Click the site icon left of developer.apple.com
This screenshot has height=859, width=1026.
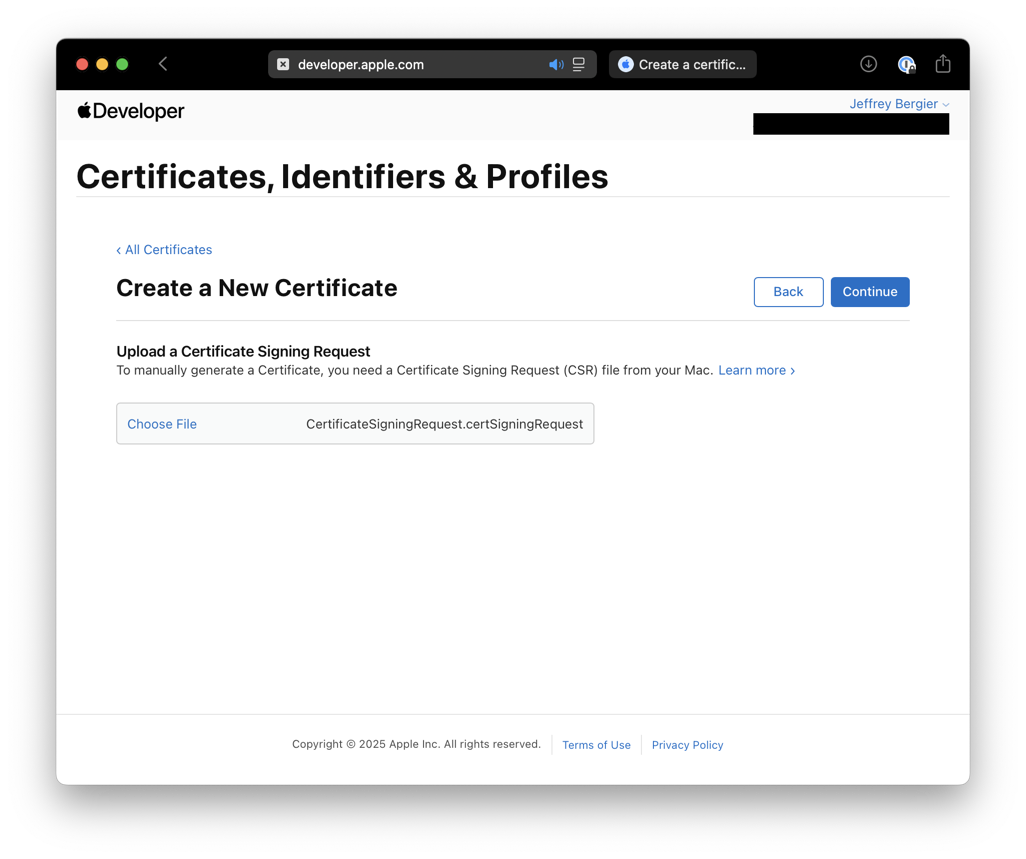[x=283, y=65]
